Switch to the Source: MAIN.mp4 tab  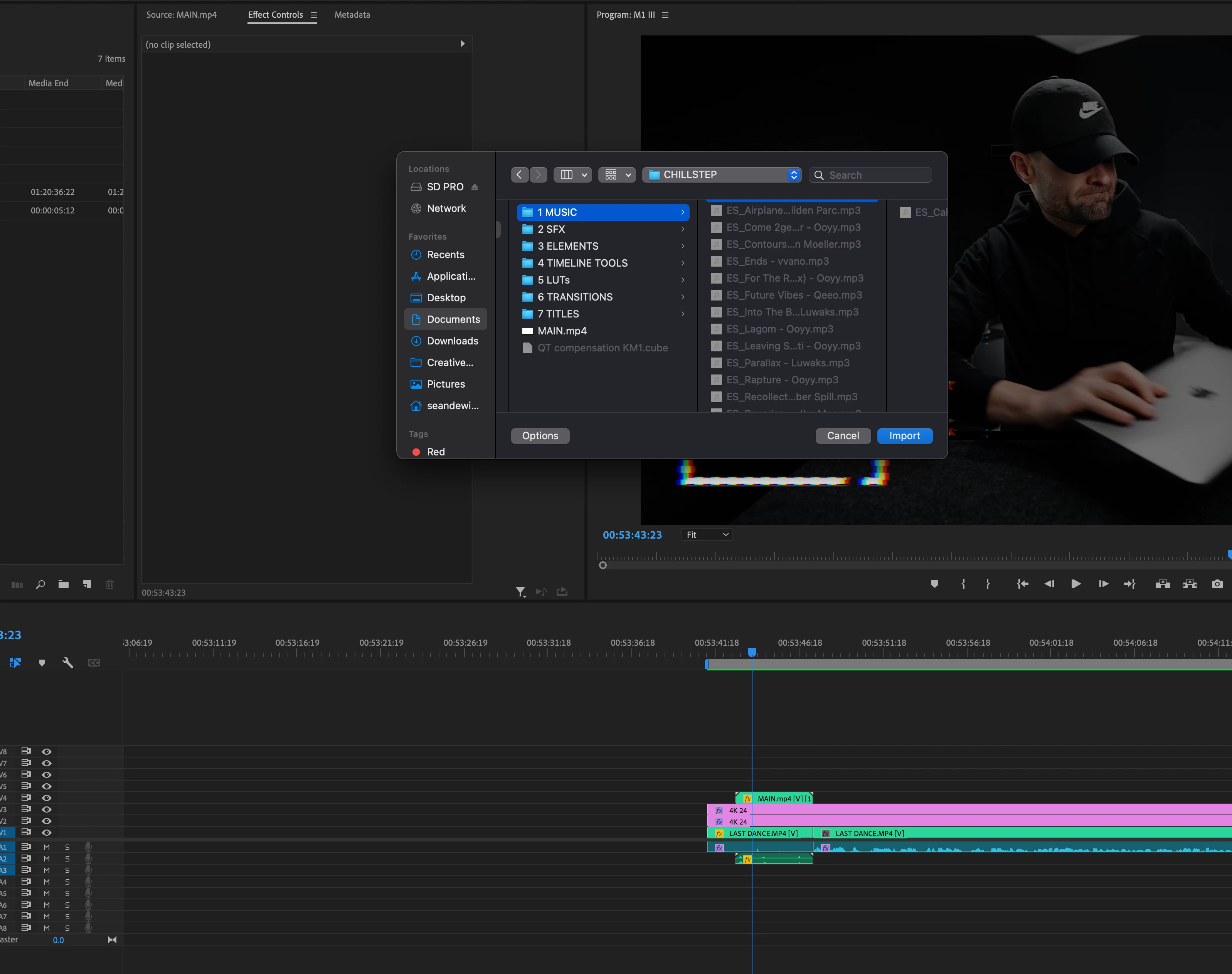(181, 15)
